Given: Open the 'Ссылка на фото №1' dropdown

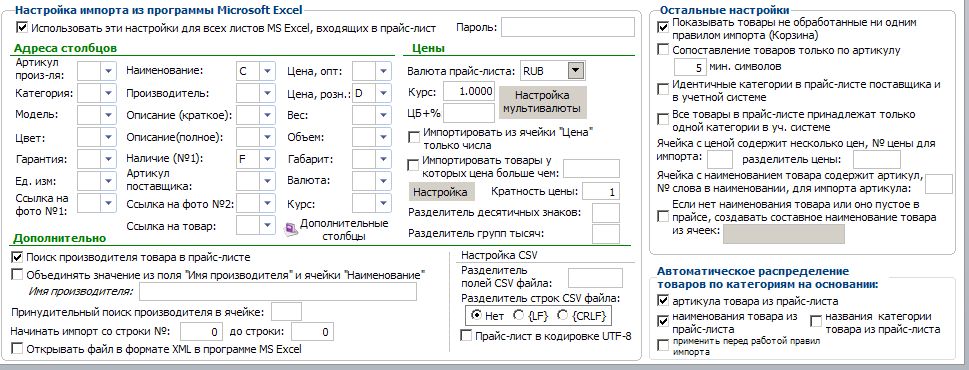Looking at the screenshot, I should pyautogui.click(x=108, y=203).
